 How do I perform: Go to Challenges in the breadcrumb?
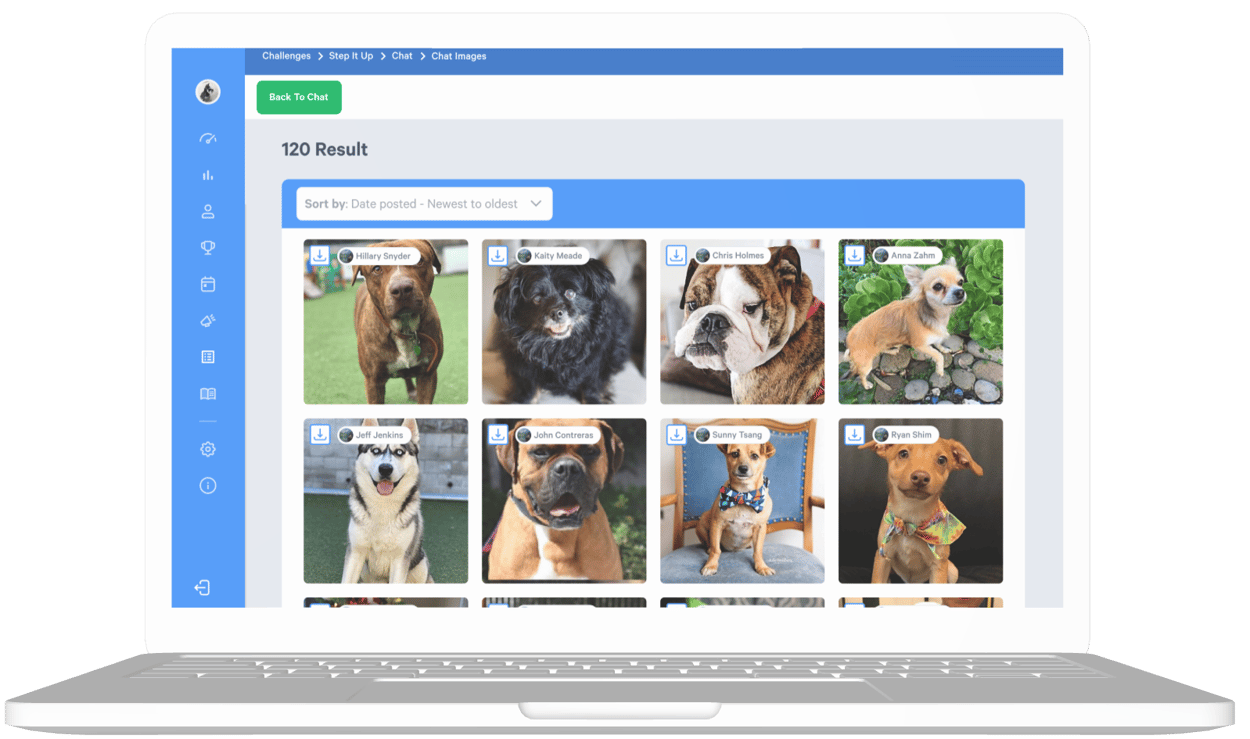286,56
